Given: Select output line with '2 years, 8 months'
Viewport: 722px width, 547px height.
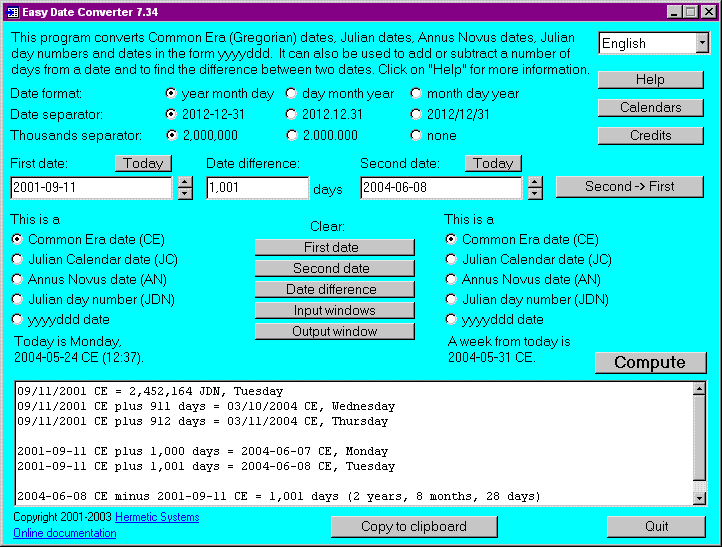Looking at the screenshot, I should click(x=279, y=496).
